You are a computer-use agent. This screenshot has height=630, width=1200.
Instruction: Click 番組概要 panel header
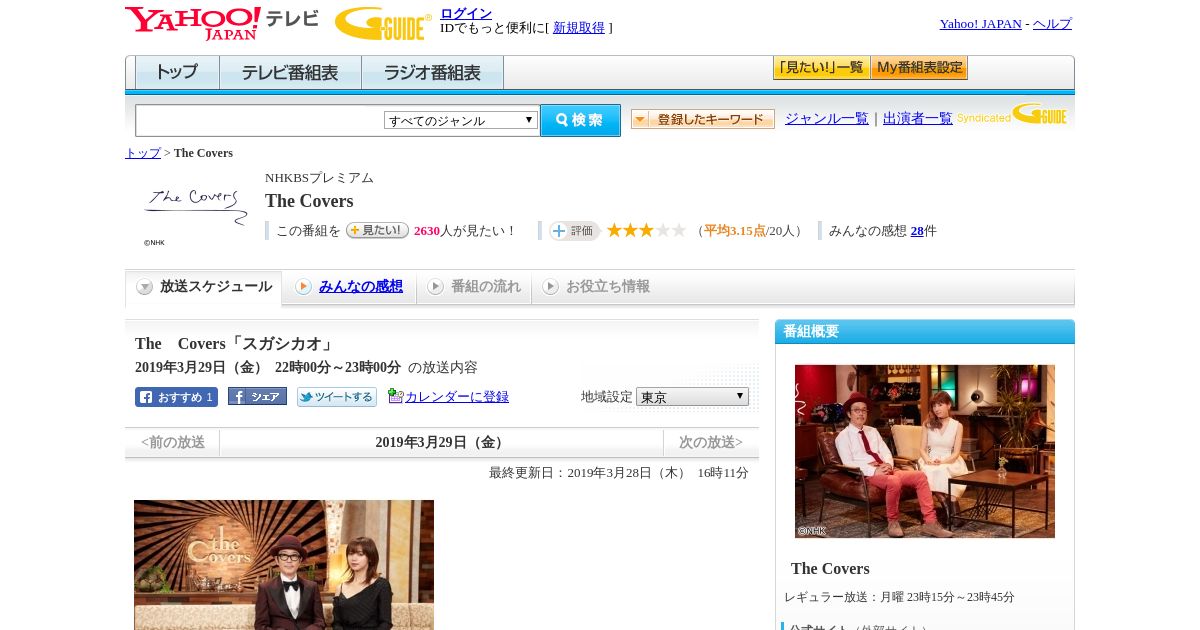coord(925,332)
